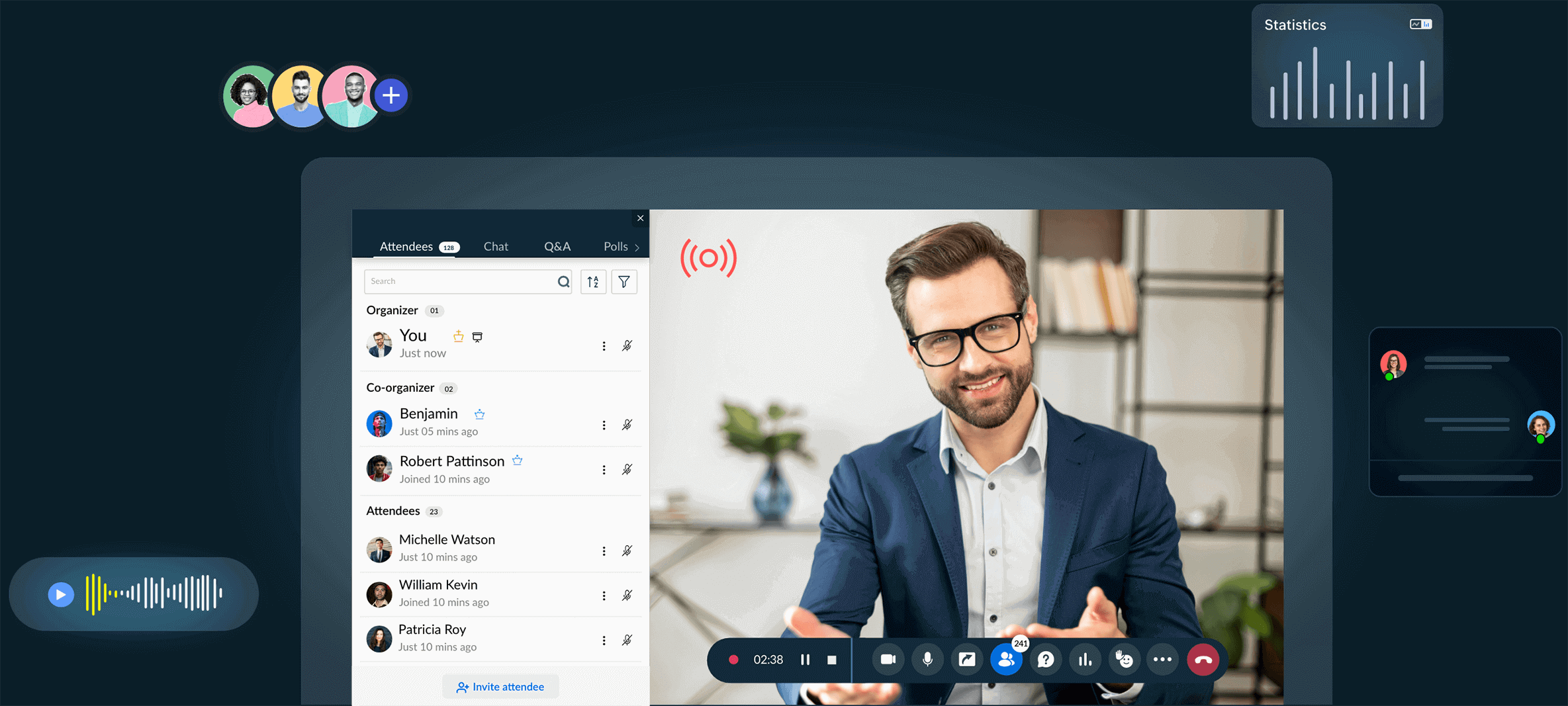Click the blue-avatar user in chat card
This screenshot has width=1568, height=706.
pyautogui.click(x=1541, y=425)
